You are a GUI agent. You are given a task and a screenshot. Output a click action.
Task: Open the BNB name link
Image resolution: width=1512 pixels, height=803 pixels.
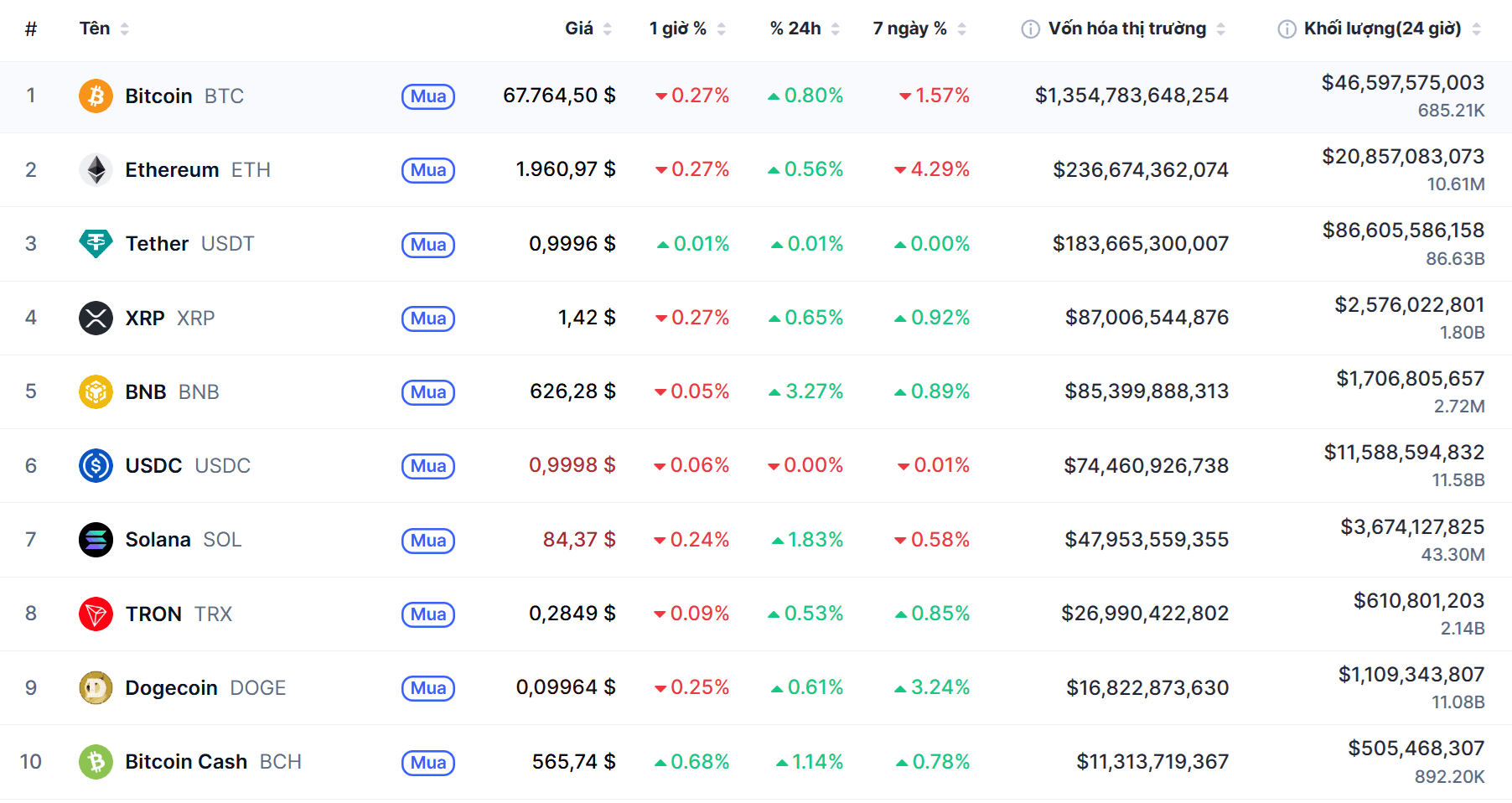(x=172, y=392)
